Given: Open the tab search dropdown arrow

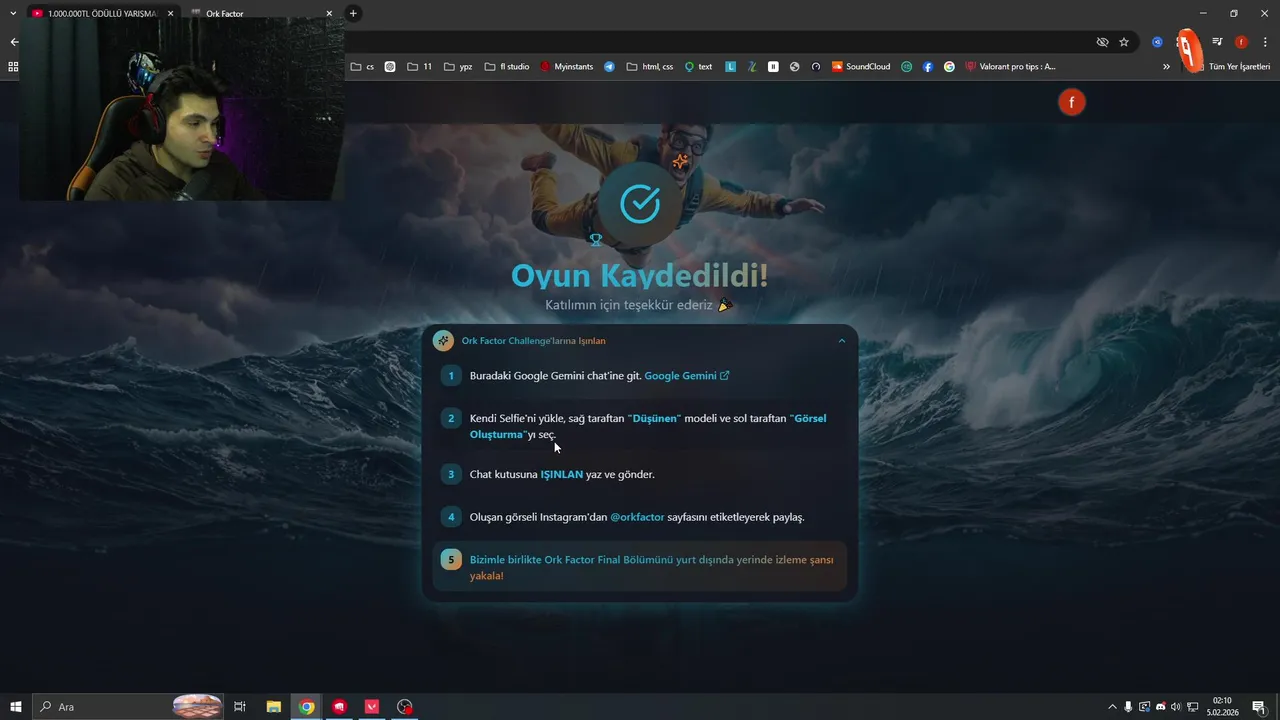Looking at the screenshot, I should (13, 13).
